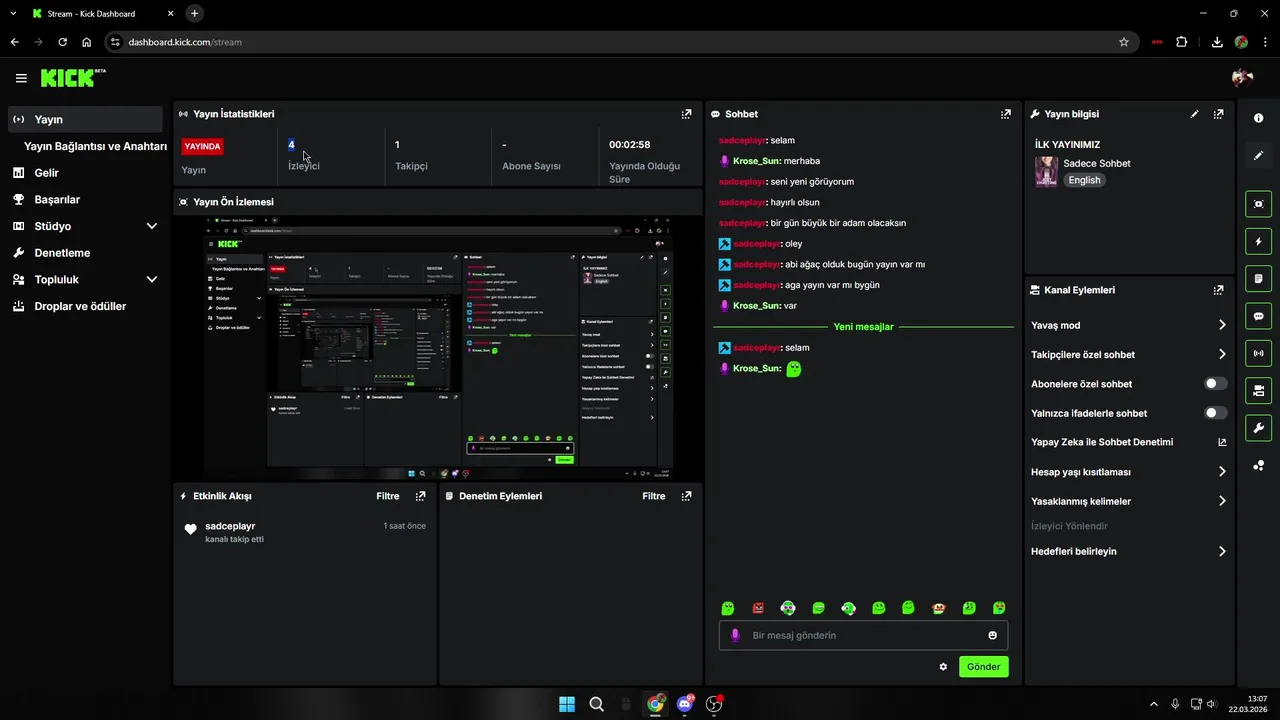
Task: Click sadceplayr in the Etkinlik Akışı feed
Action: coord(230,526)
